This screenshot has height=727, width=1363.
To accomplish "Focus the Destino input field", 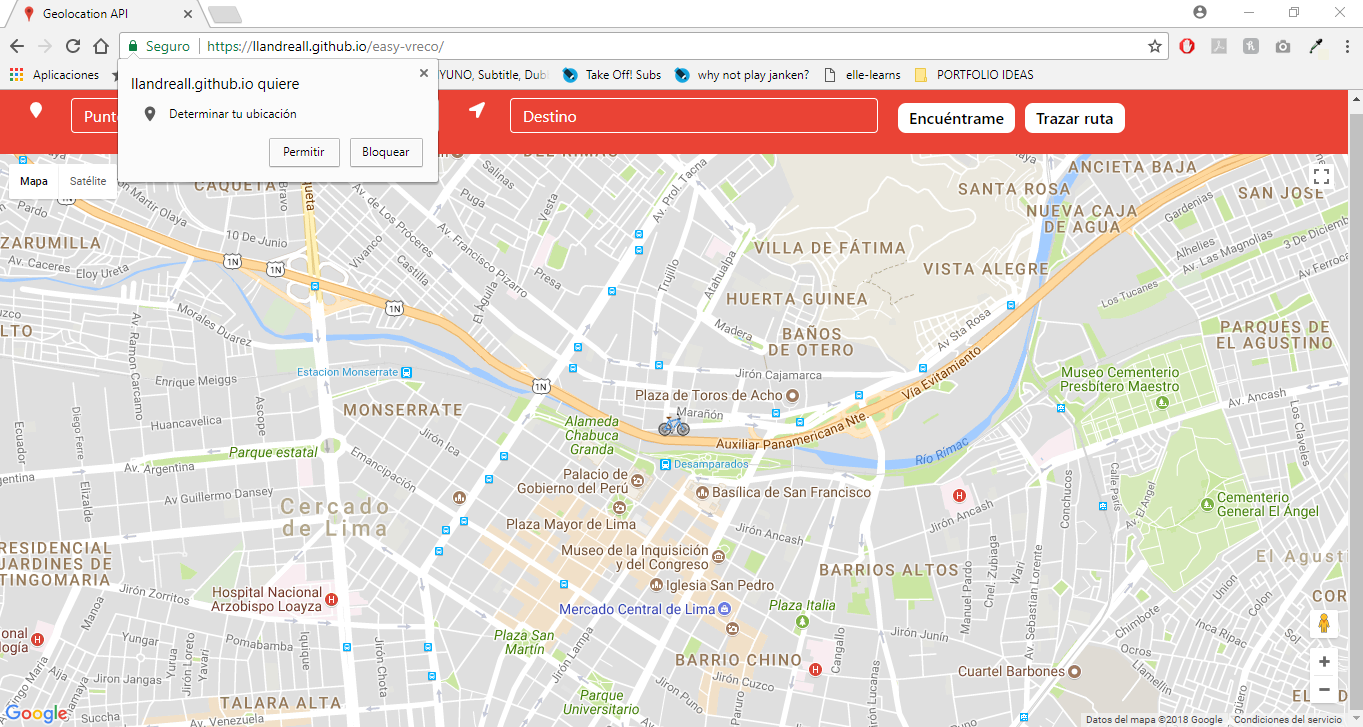I will click(x=694, y=116).
